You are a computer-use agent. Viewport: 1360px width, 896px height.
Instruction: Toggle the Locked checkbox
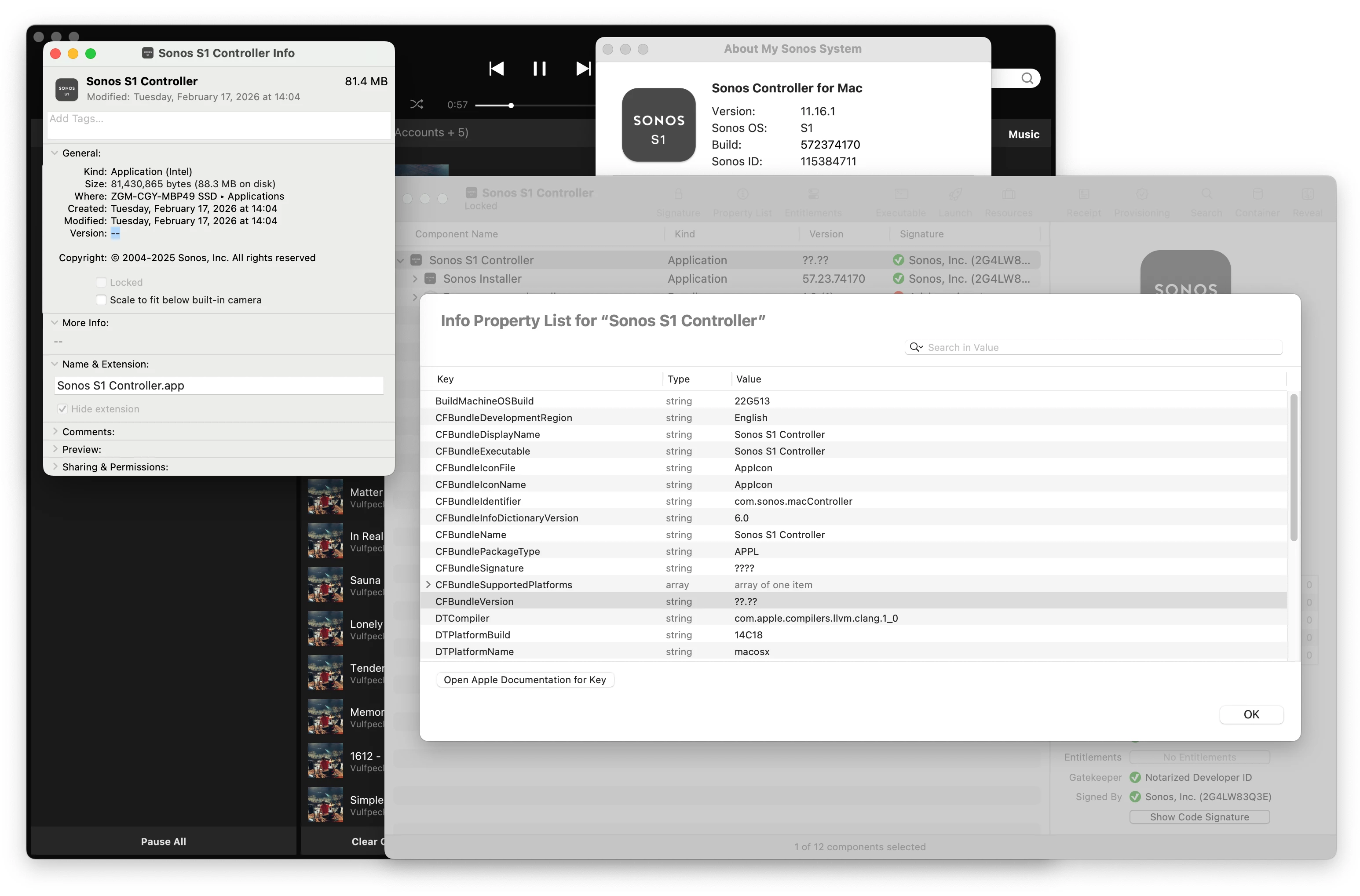pos(101,282)
